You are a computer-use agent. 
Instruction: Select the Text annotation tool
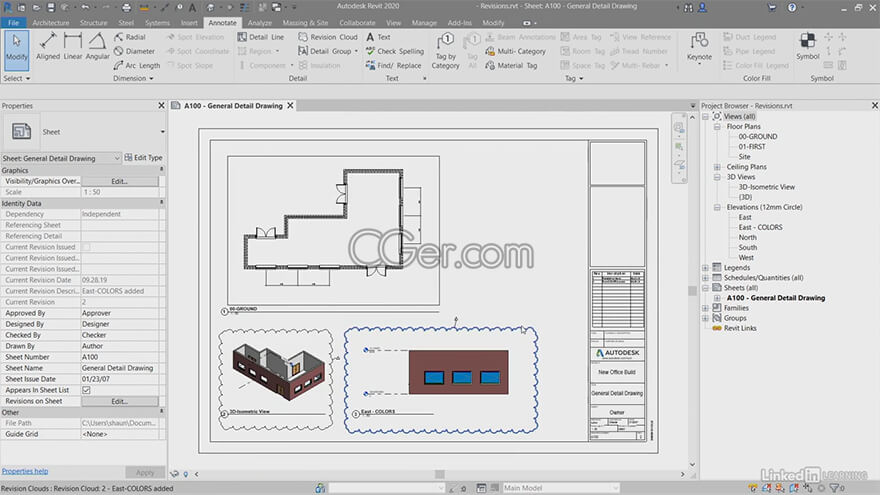pos(378,37)
